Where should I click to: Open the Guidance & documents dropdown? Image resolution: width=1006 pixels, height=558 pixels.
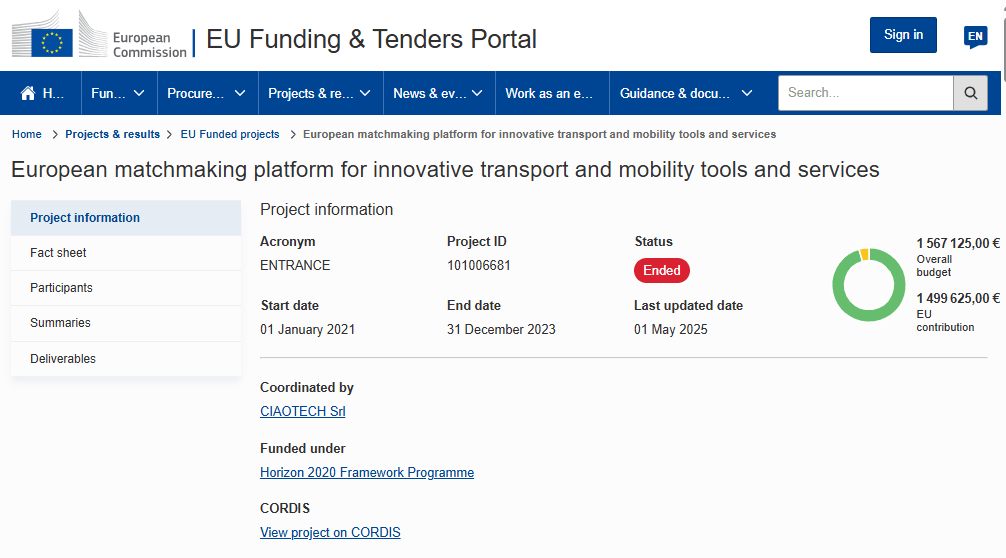[x=686, y=93]
